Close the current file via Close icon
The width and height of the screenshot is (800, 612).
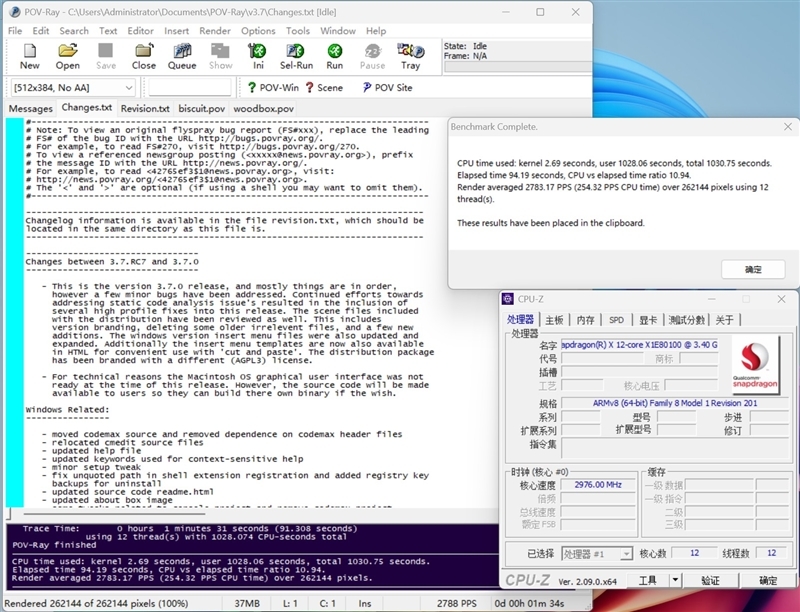(144, 56)
